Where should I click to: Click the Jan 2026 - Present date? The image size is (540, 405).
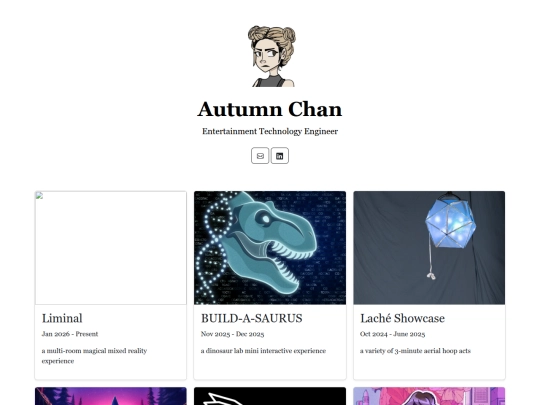(x=70, y=334)
